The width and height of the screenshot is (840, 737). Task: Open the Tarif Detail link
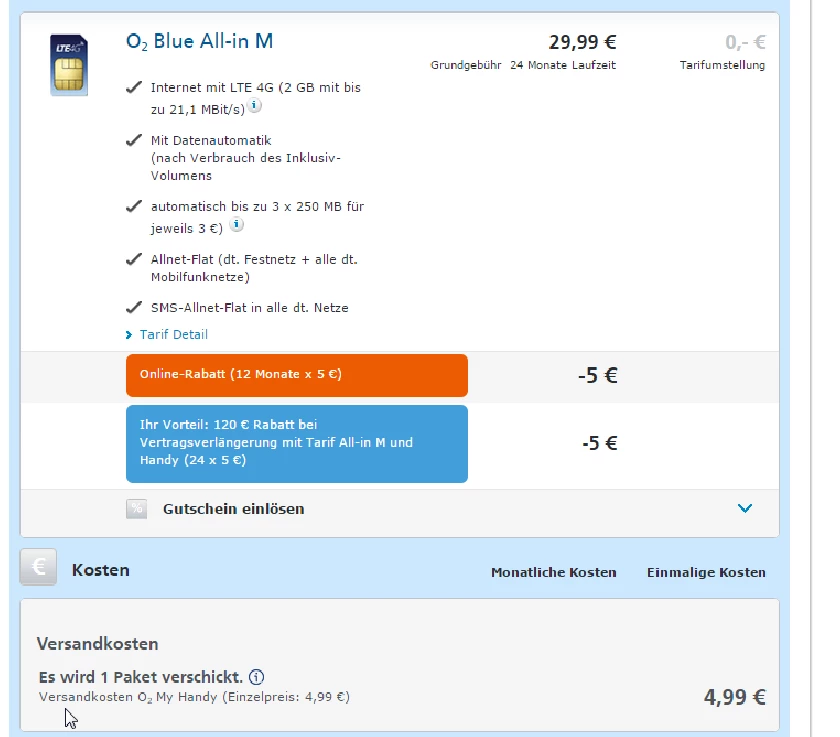[173, 334]
